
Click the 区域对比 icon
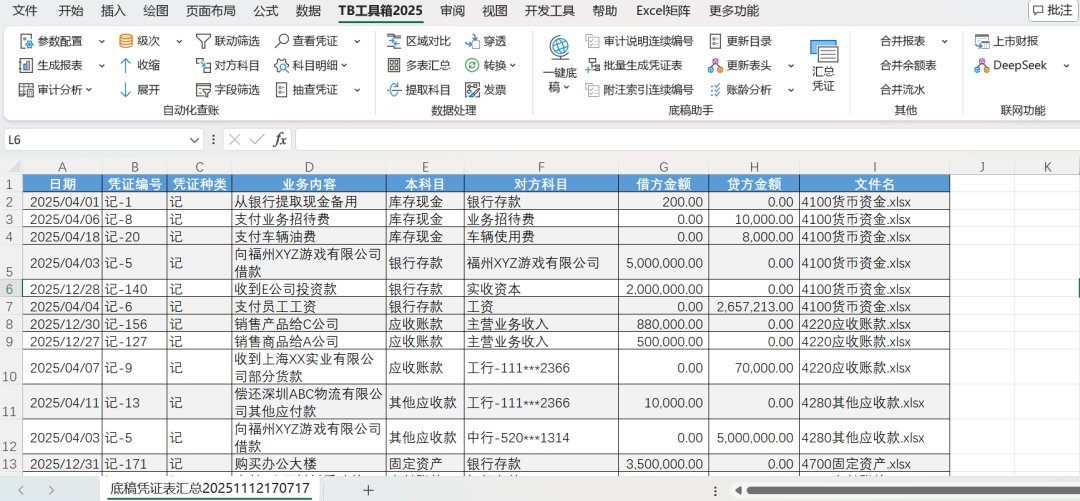pos(394,41)
